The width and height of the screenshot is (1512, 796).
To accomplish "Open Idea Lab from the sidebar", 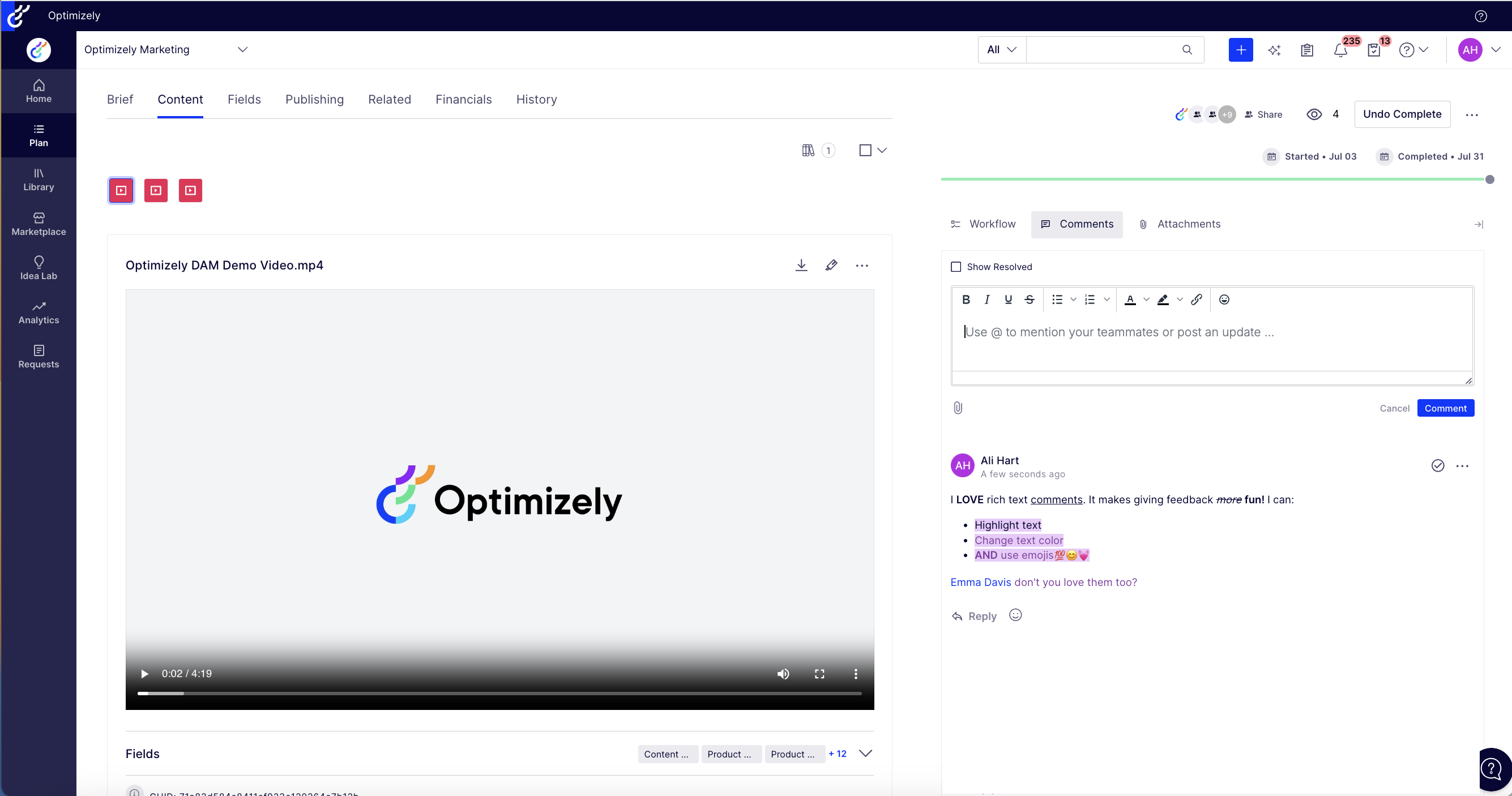I will 39,268.
